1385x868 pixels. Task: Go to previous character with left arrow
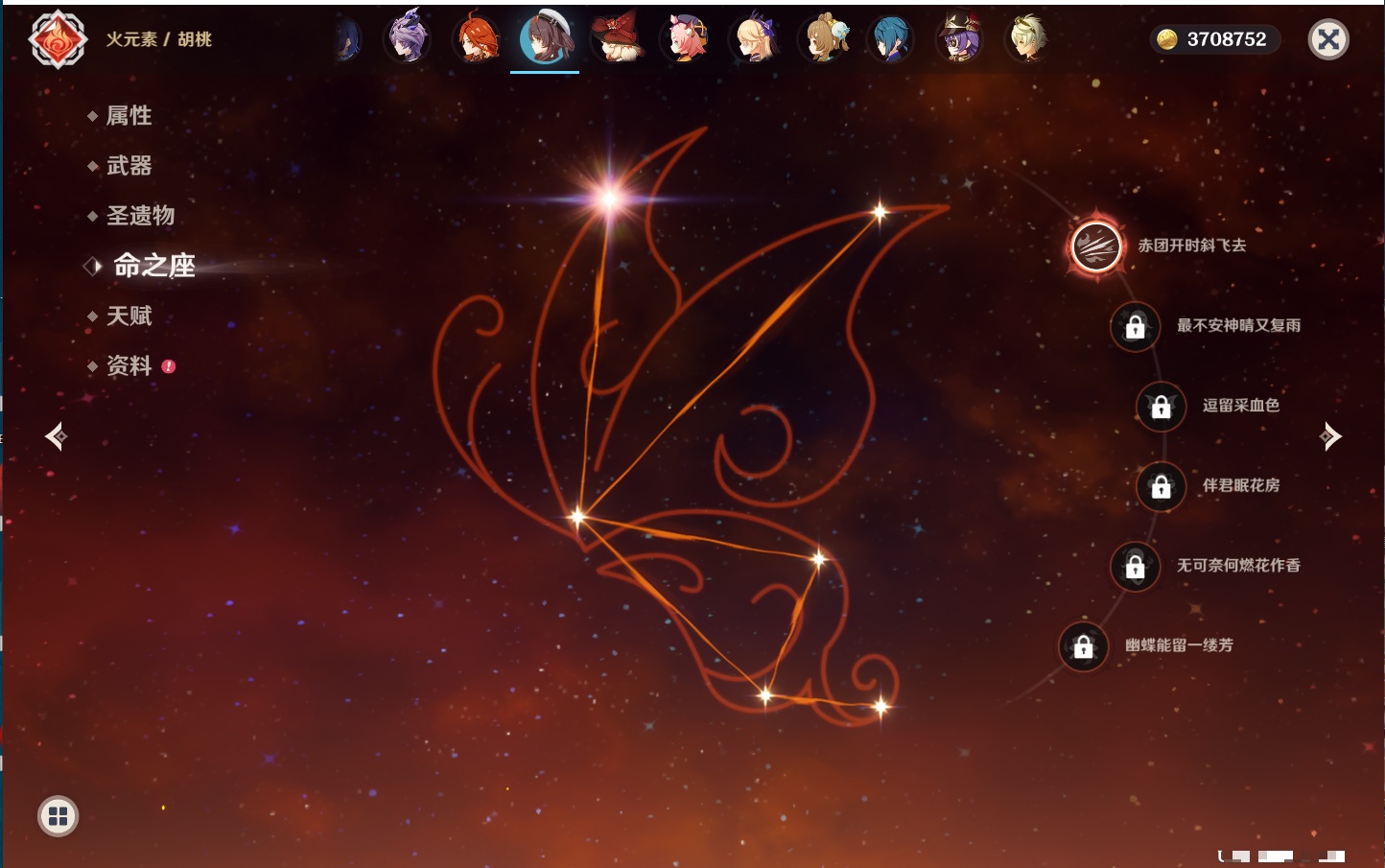[57, 436]
